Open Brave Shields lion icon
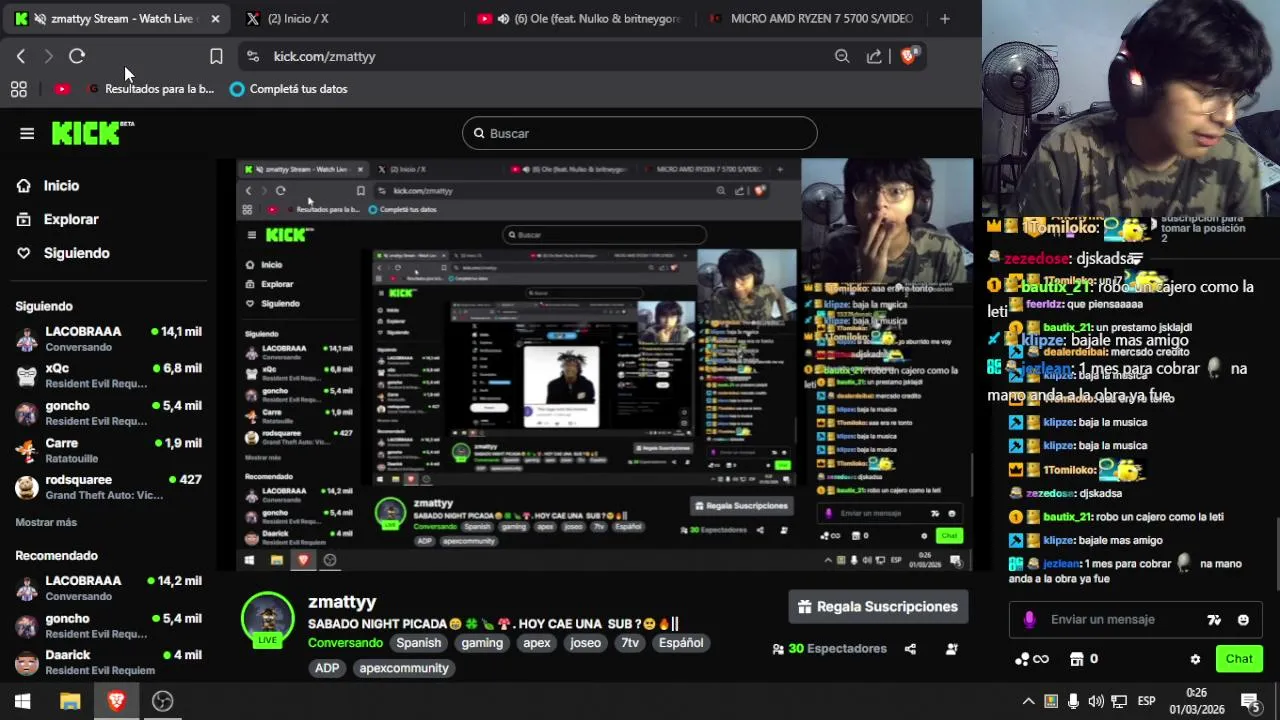This screenshot has width=1280, height=720. click(908, 56)
